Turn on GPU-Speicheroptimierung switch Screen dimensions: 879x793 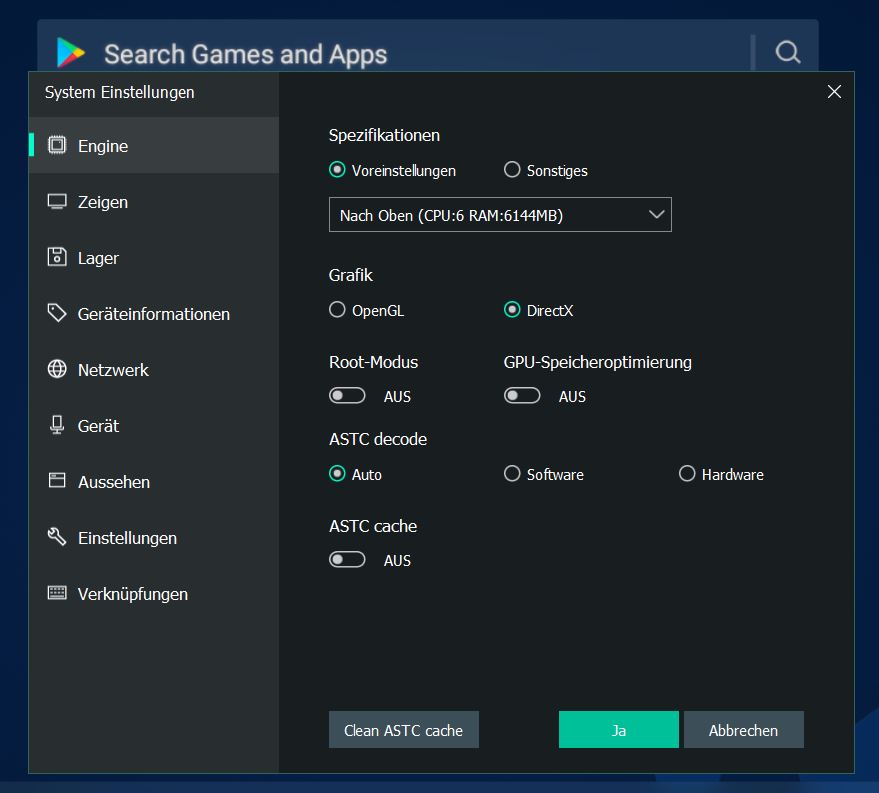point(522,396)
